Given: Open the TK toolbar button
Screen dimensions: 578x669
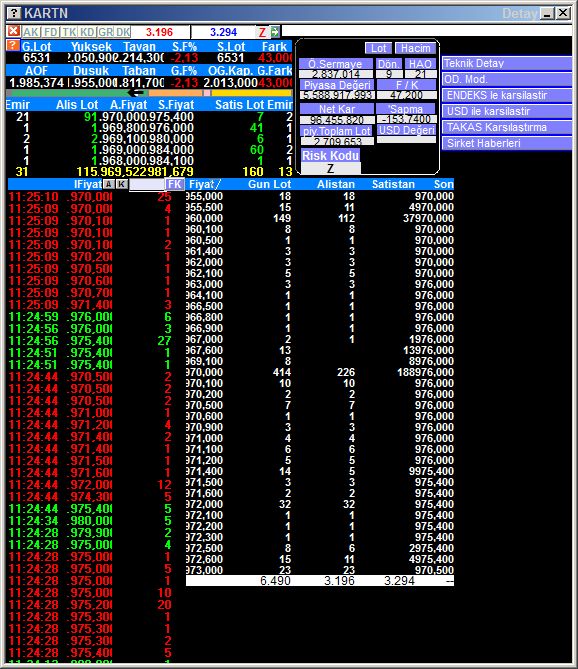Looking at the screenshot, I should (x=70, y=32).
